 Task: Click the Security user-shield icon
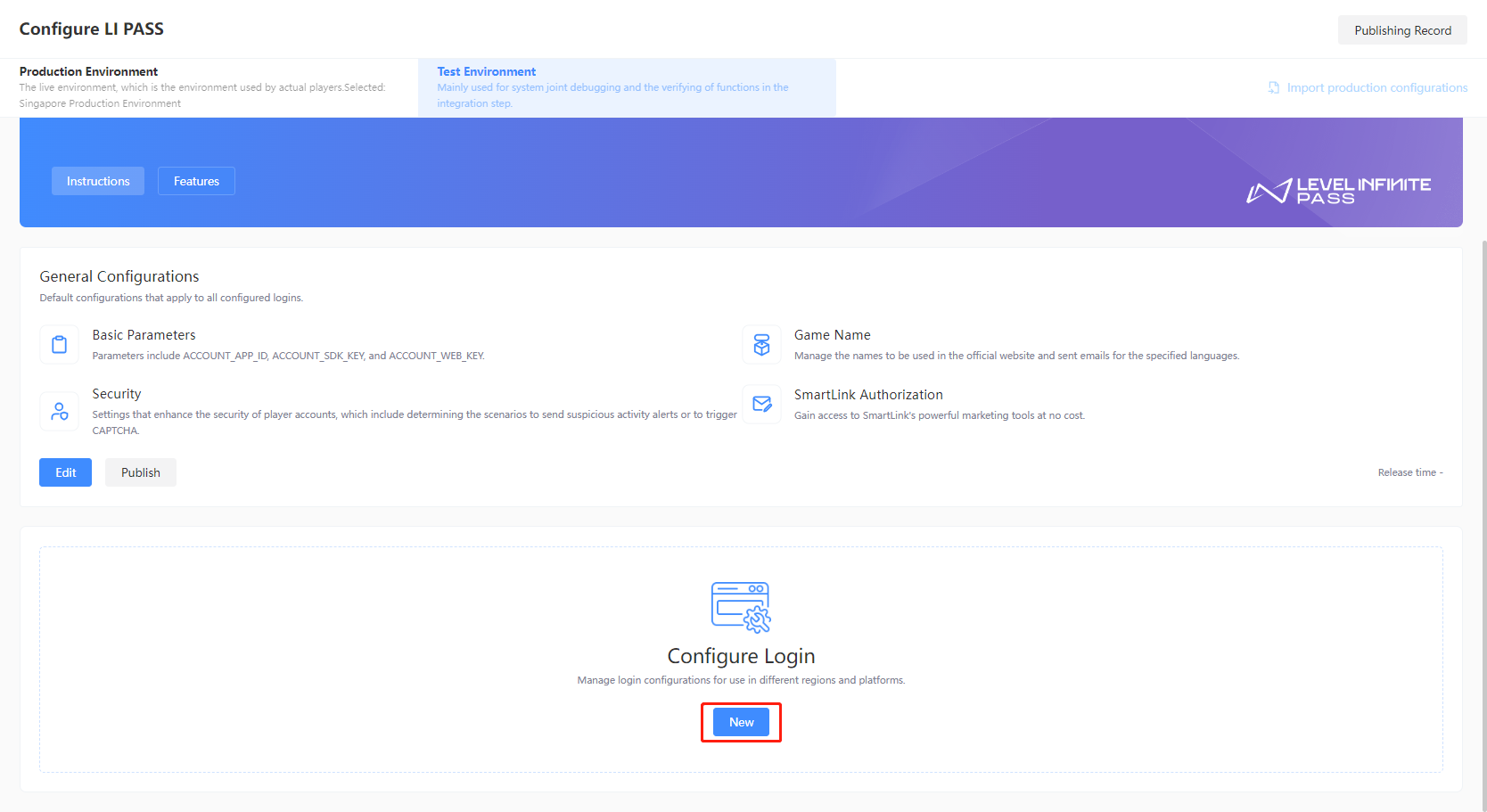point(60,411)
